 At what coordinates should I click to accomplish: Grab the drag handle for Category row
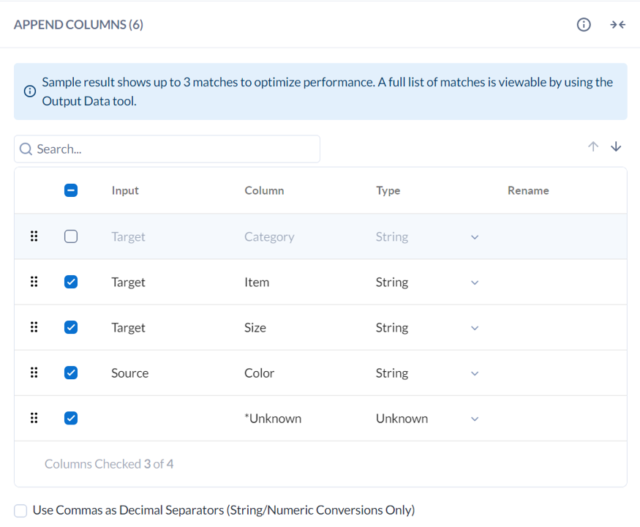pyautogui.click(x=34, y=236)
